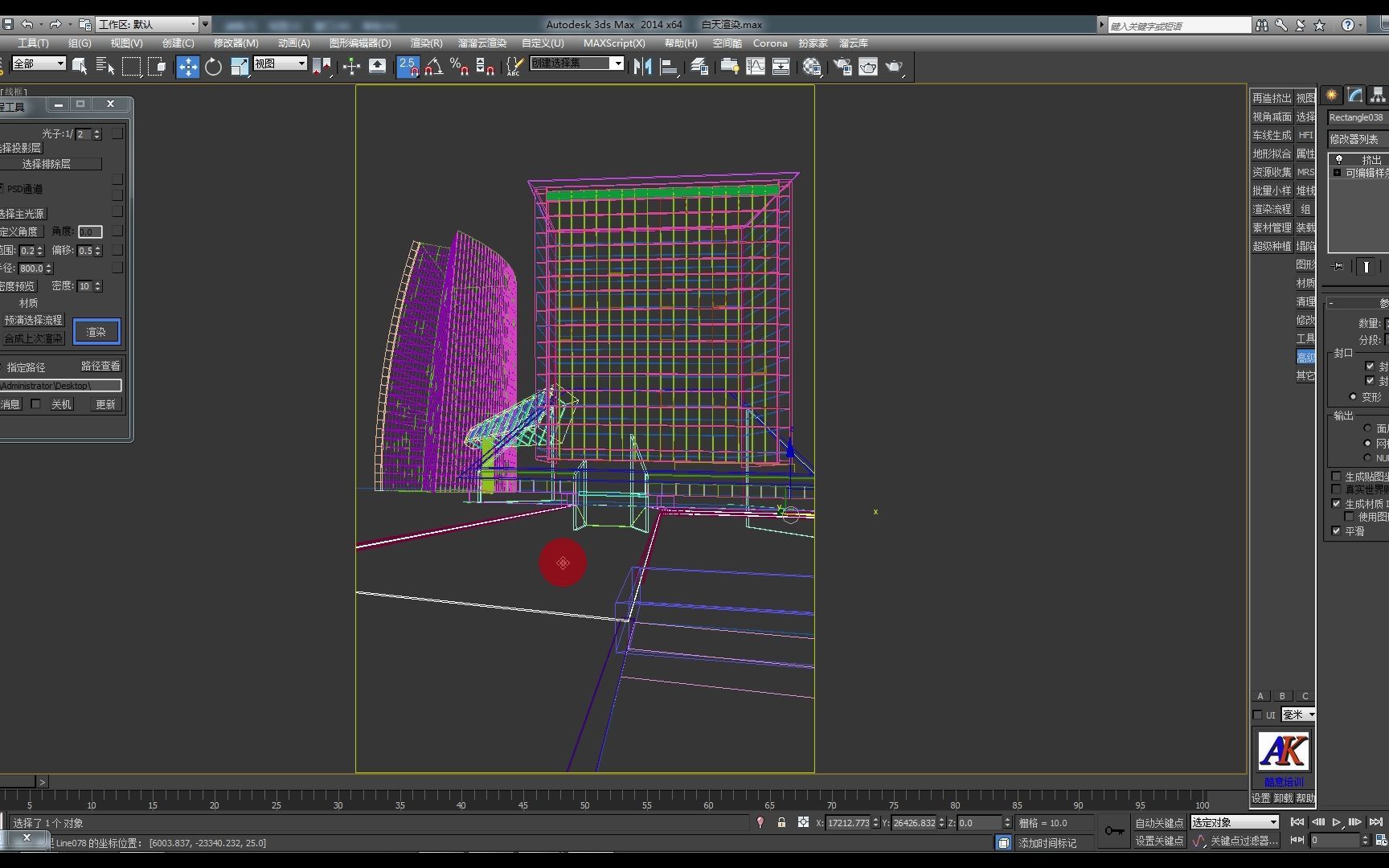Toggle checkbox beside 关机 button
Viewport: 1389px width, 868px height.
click(35, 403)
